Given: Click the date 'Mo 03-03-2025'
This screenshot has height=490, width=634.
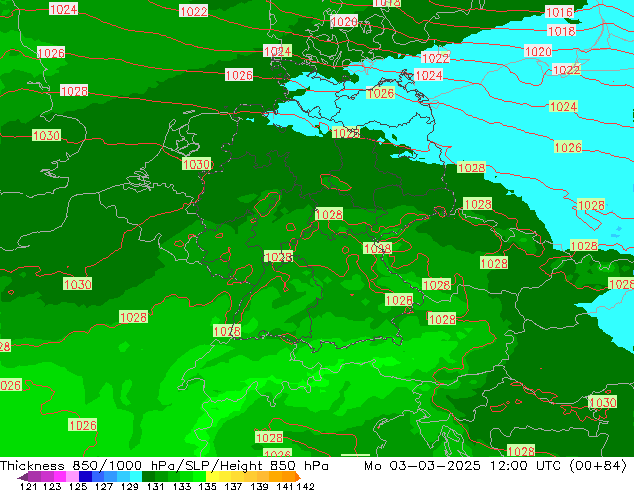Looking at the screenshot, I should 422,466.
